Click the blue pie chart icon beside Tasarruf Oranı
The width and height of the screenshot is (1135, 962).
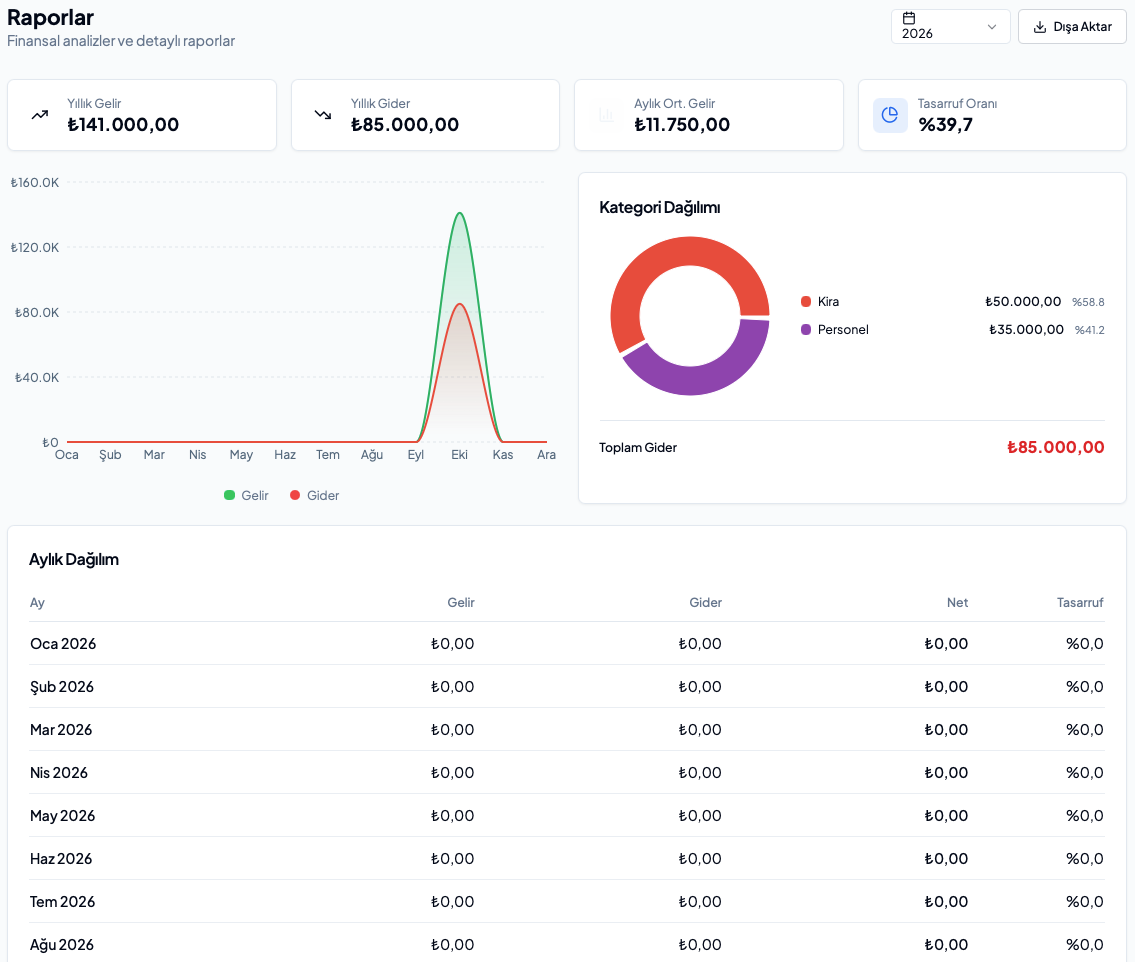coord(890,115)
